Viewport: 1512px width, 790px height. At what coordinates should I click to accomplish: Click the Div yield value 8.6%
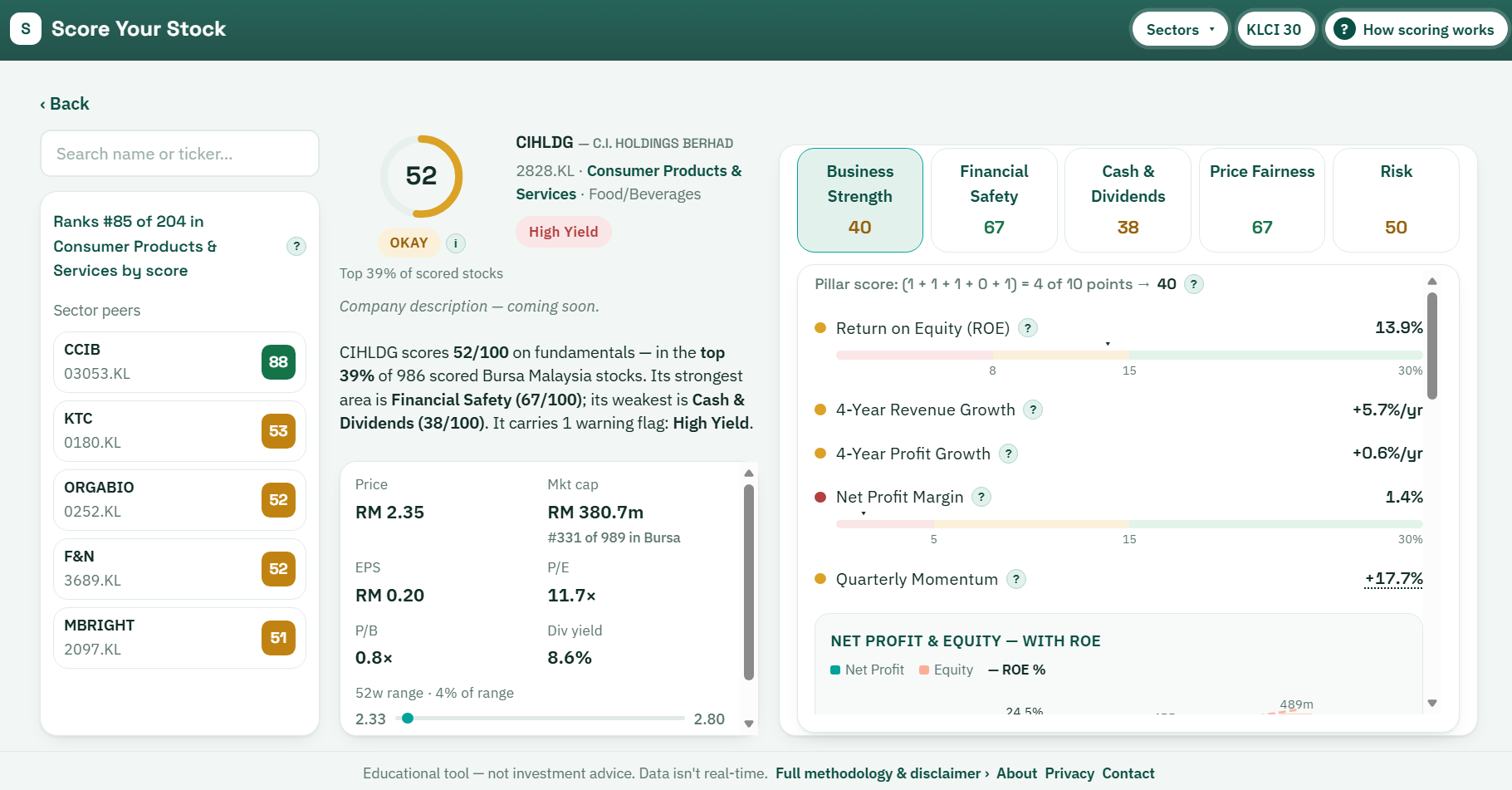pyautogui.click(x=570, y=658)
